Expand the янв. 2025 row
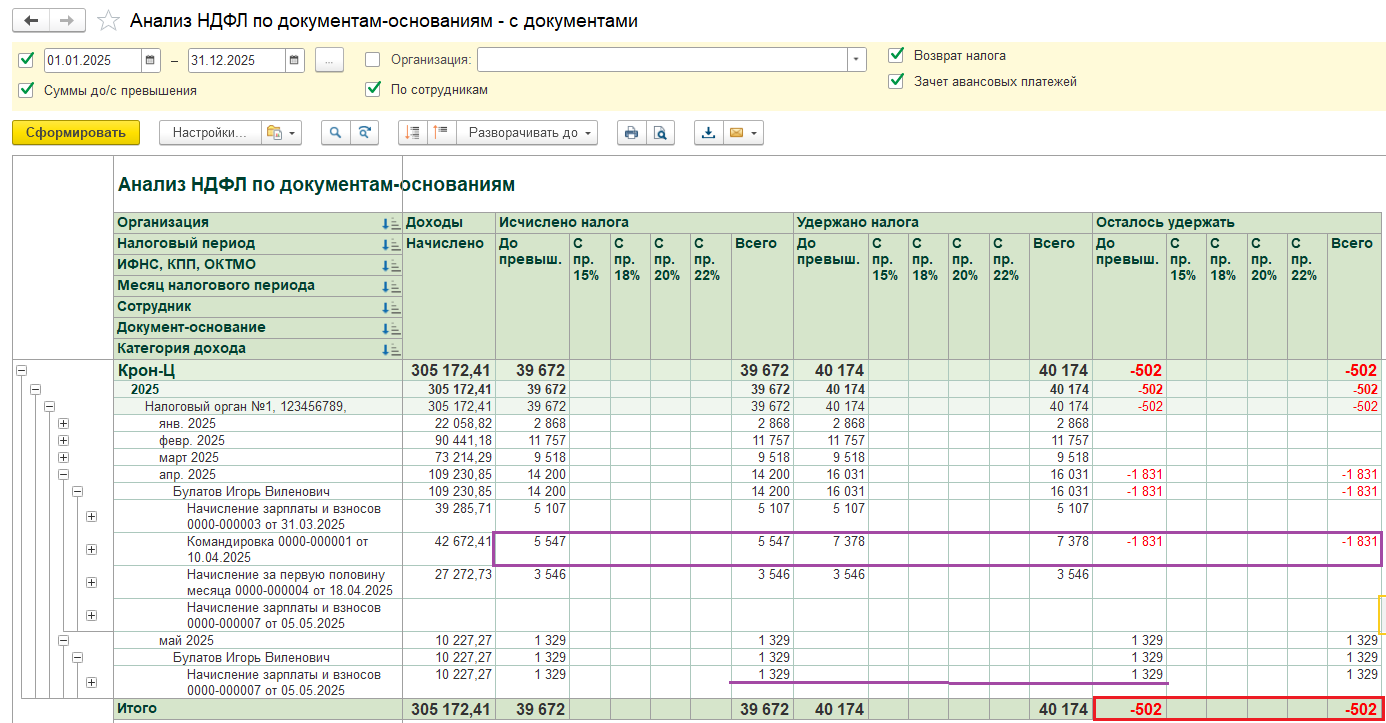Image resolution: width=1386 pixels, height=723 pixels. pos(63,424)
